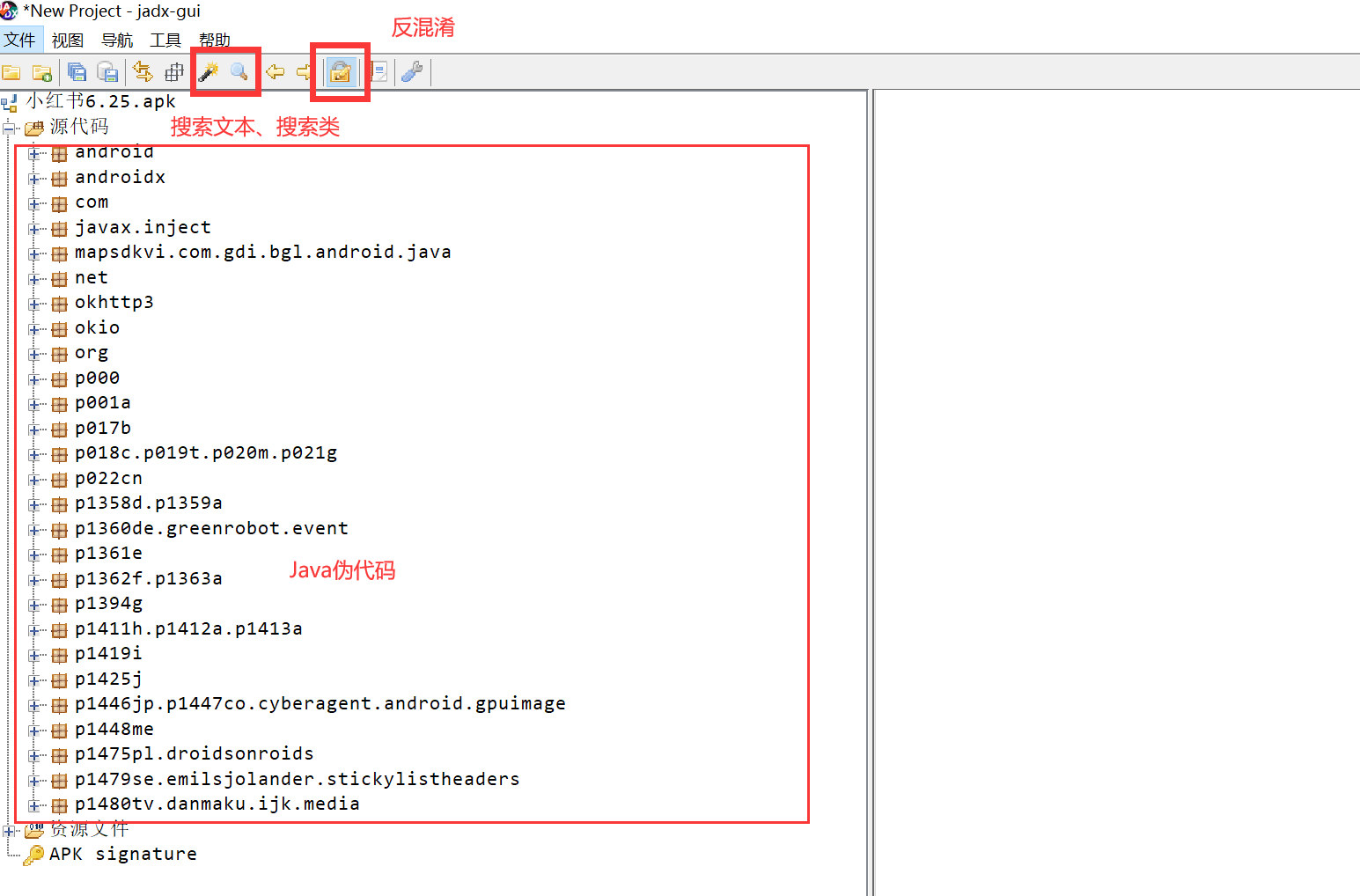
Task: Click the package icon beside p1425j
Action: coord(59,680)
